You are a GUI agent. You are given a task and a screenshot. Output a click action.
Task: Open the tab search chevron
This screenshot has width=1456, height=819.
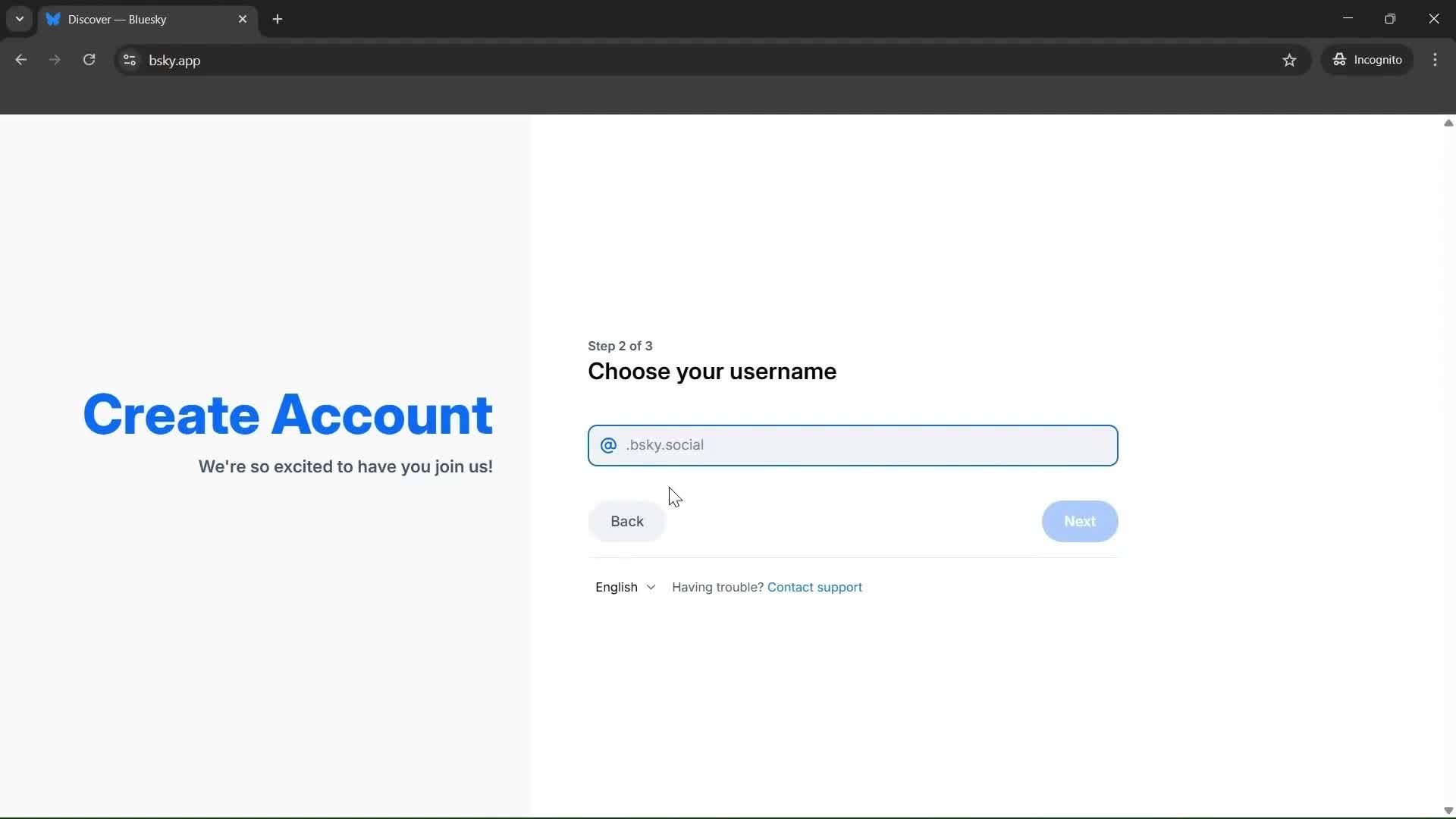(x=19, y=19)
